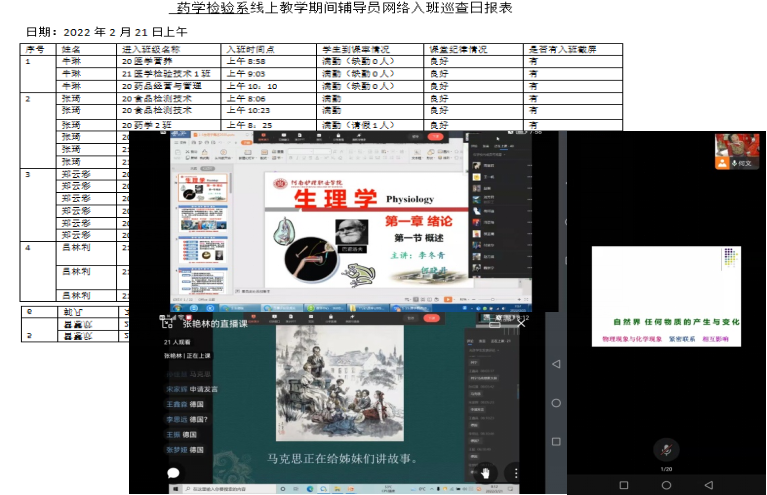
Task: Open the three-dot more options in livestream
Action: click(514, 472)
